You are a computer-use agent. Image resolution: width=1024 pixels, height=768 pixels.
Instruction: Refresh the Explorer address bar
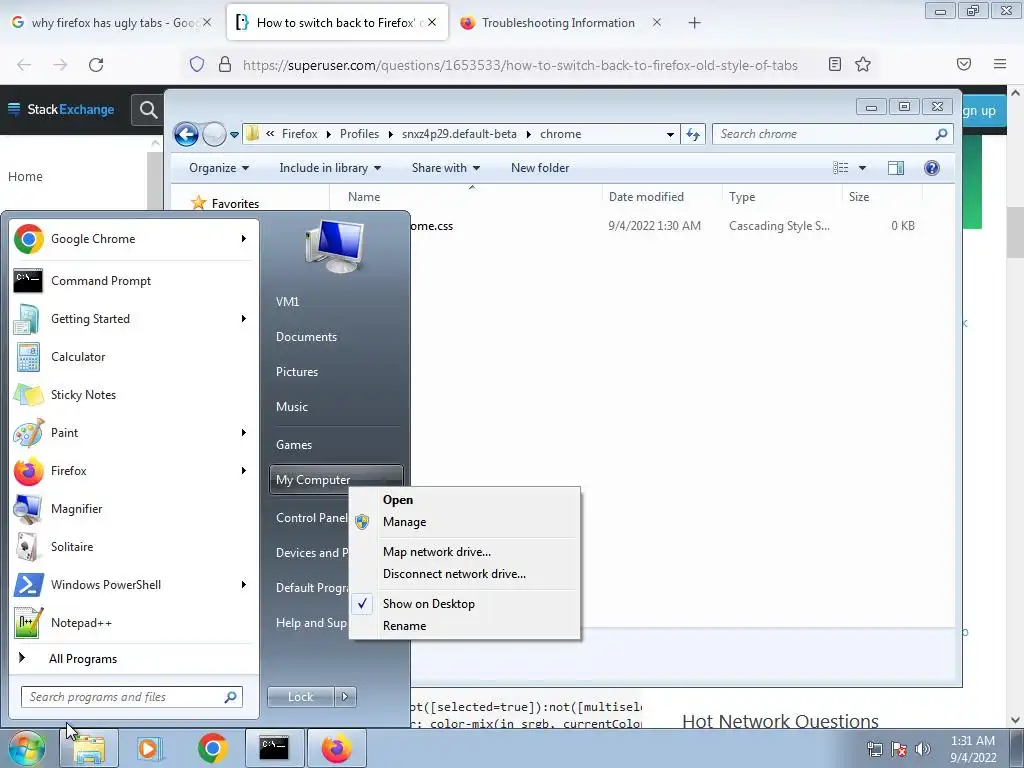[x=693, y=135]
